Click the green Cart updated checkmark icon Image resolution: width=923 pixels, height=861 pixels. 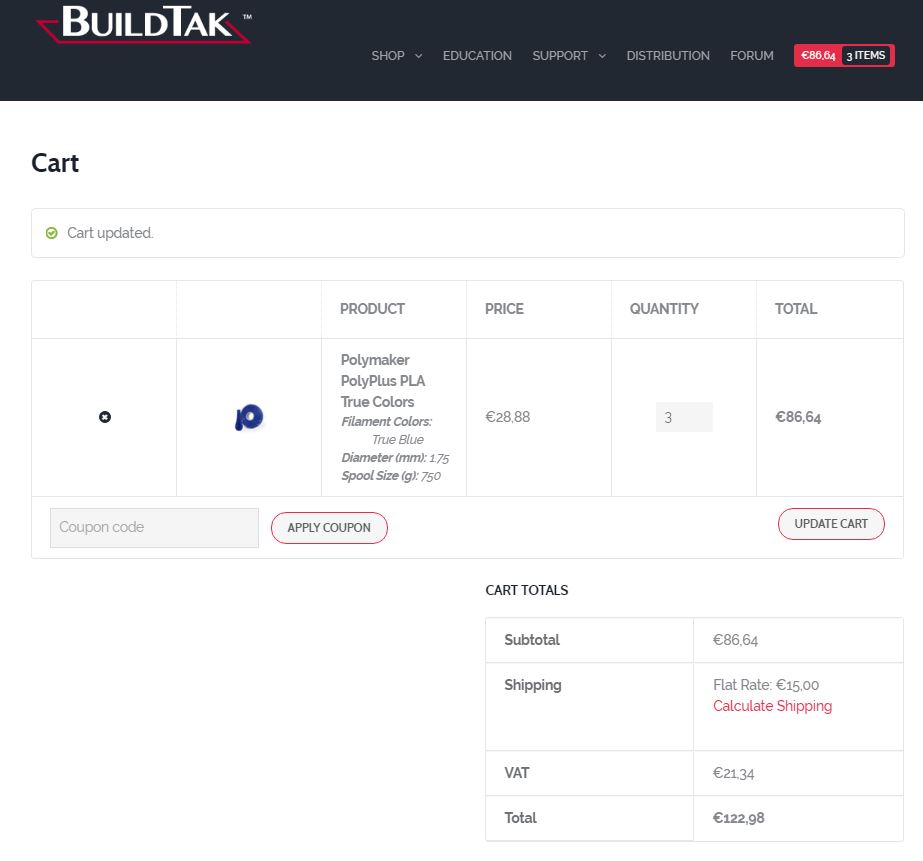tap(52, 233)
